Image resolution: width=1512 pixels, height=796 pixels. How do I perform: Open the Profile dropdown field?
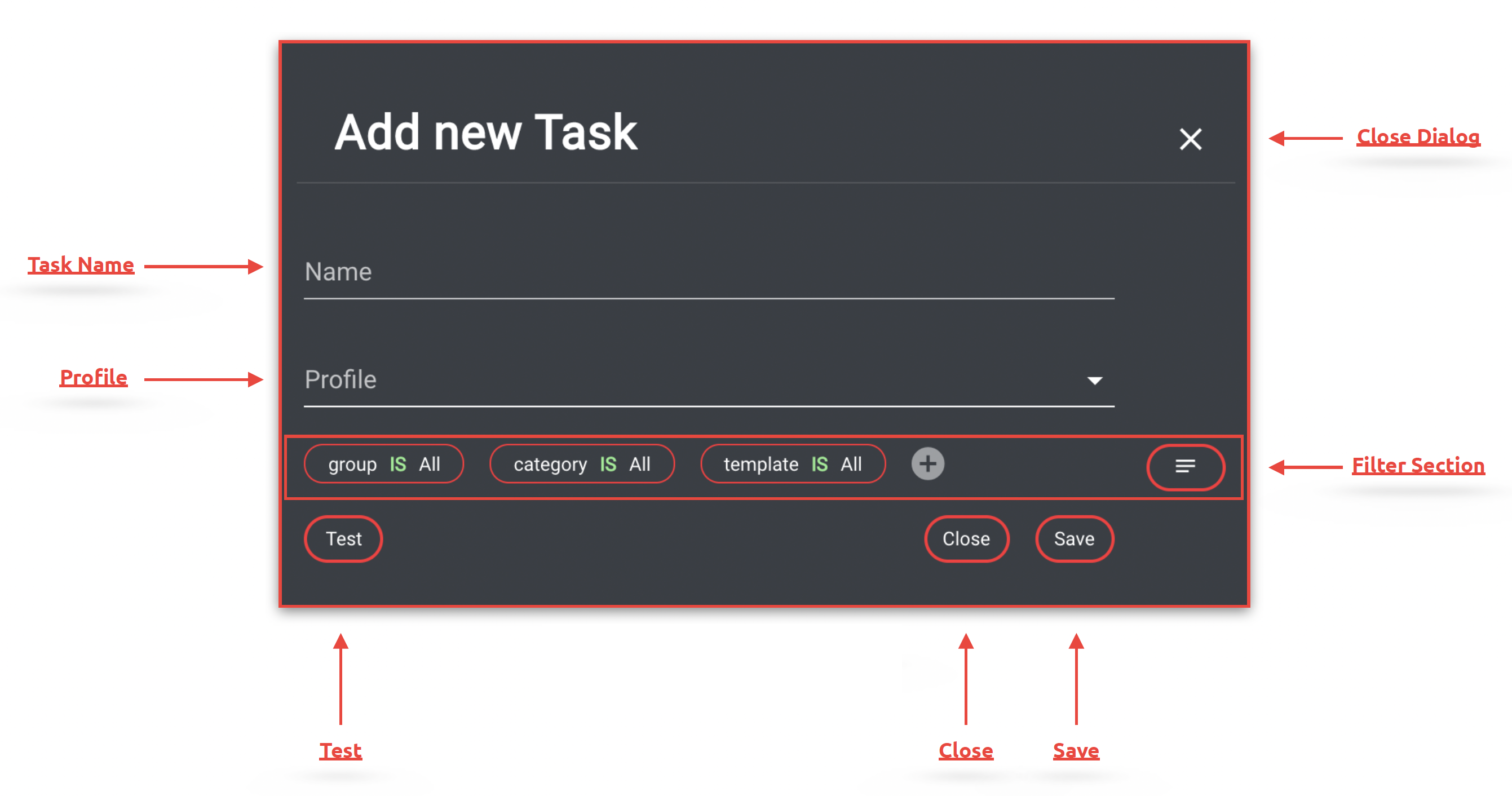(693, 380)
